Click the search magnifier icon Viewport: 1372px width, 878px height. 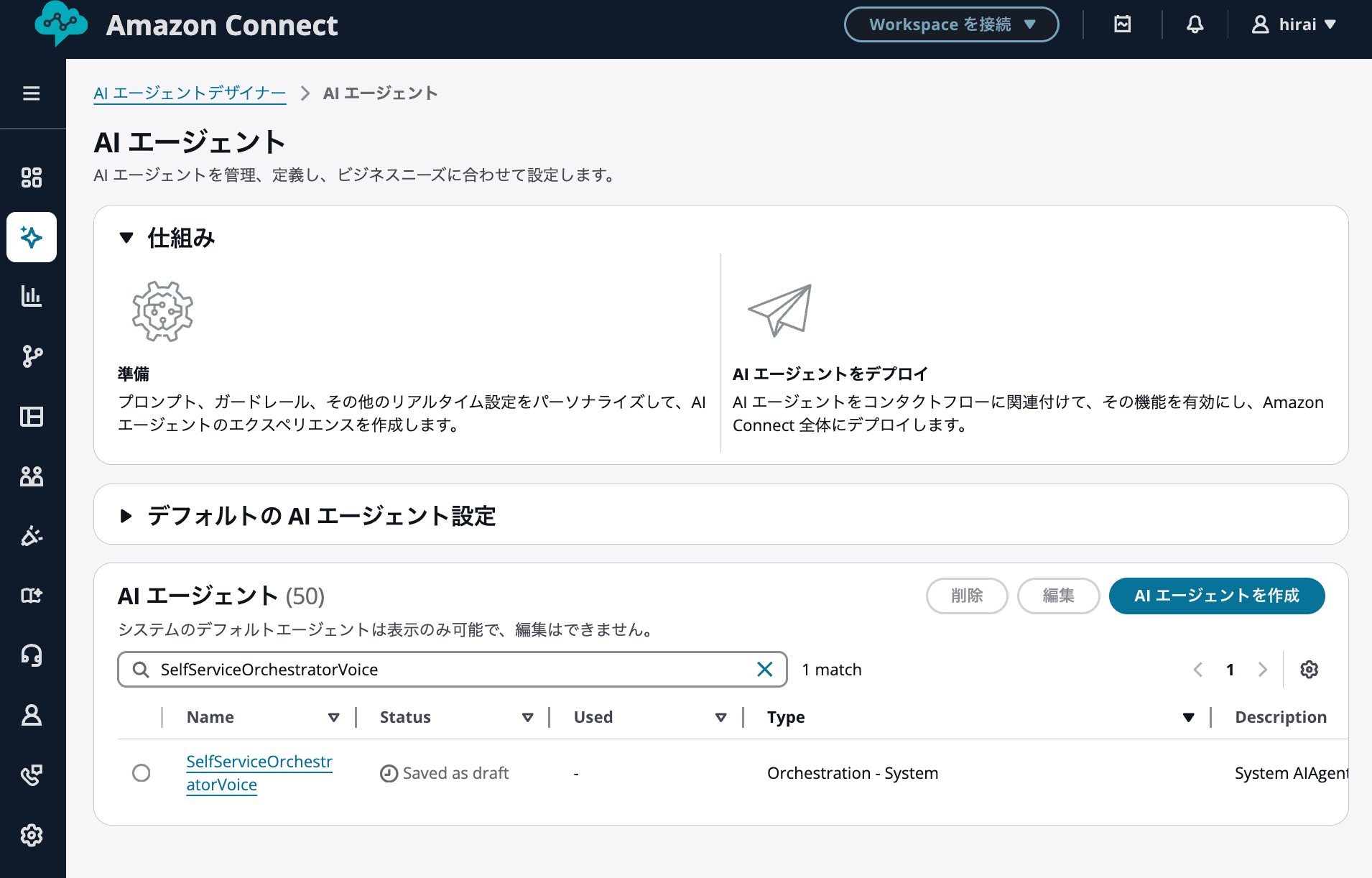coord(141,670)
